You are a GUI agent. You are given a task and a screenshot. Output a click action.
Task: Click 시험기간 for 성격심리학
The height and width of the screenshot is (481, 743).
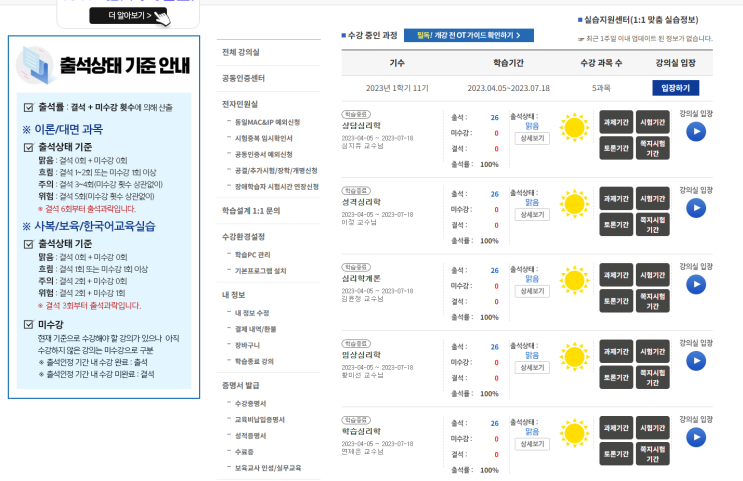pos(652,199)
